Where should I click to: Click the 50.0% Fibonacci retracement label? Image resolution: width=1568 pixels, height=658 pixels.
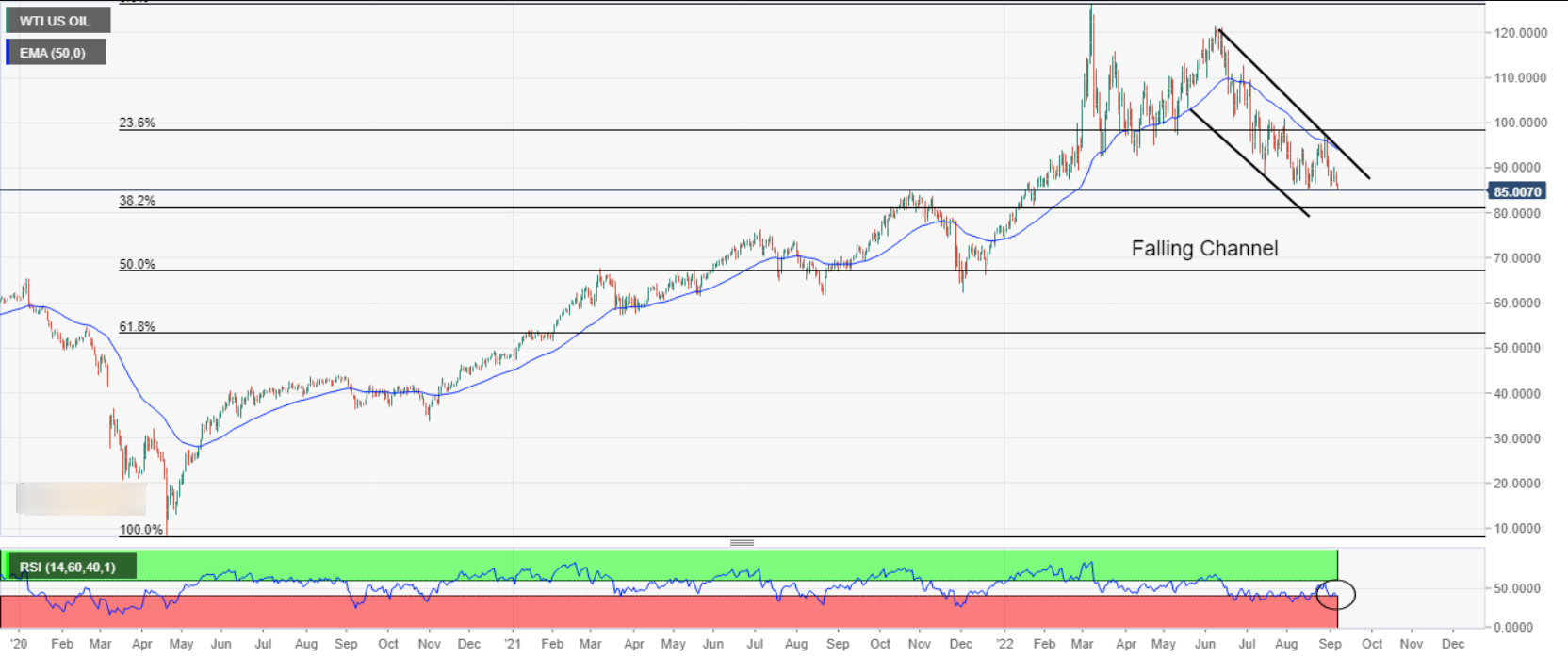tap(137, 264)
